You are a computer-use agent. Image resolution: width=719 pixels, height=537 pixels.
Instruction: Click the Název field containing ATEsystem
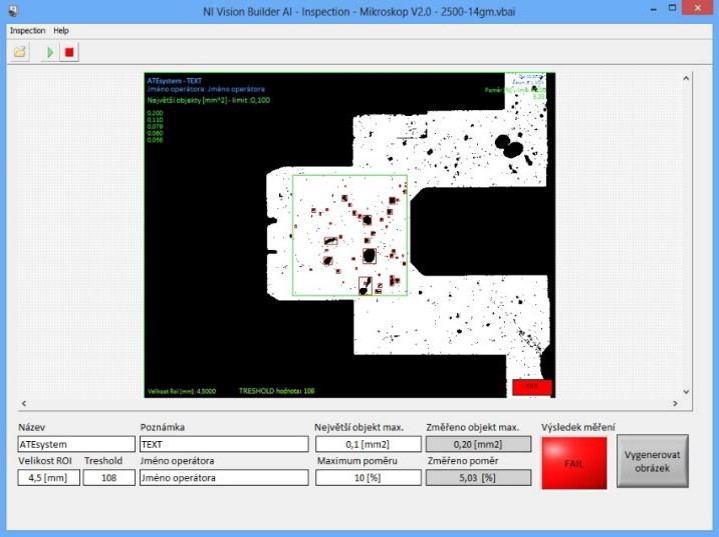coord(77,444)
